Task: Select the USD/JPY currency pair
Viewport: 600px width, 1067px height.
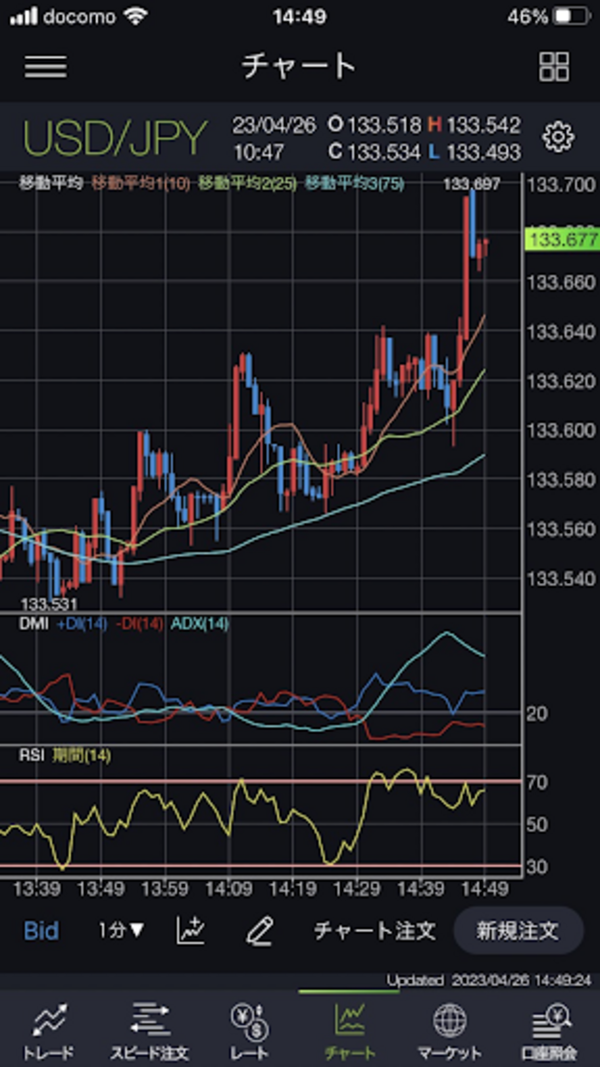Action: pos(115,138)
